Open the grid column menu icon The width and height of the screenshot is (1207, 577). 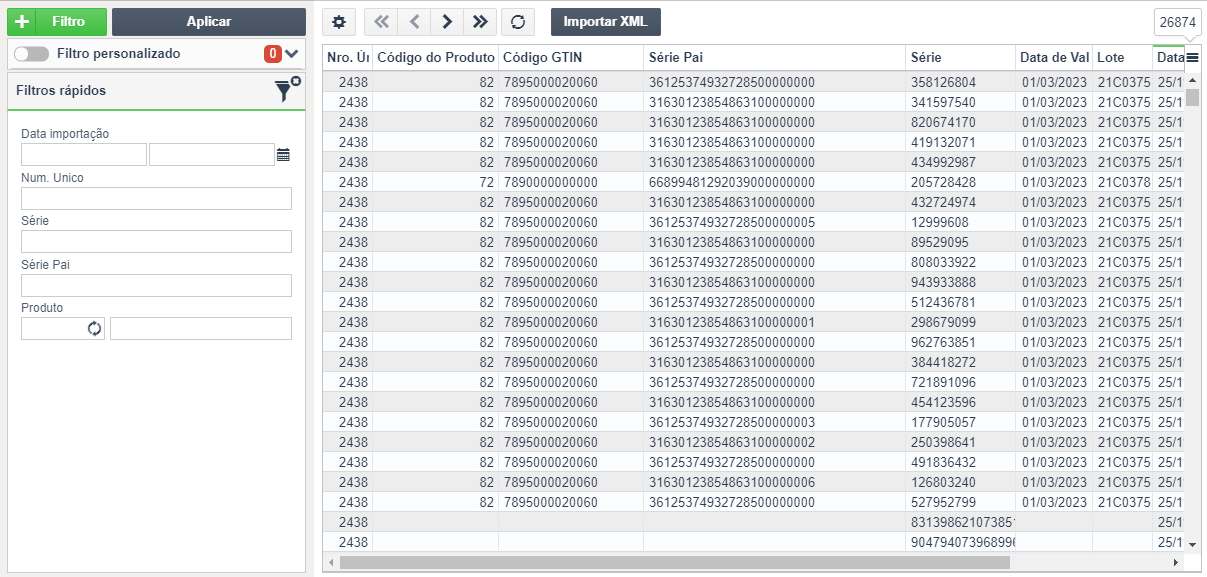tap(1193, 58)
